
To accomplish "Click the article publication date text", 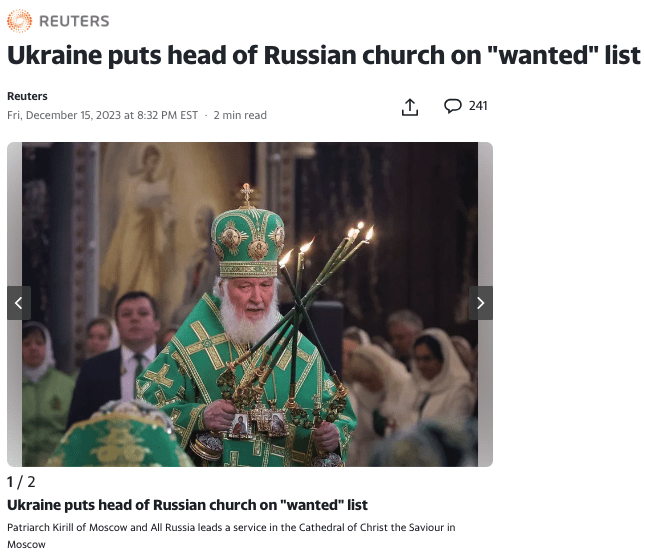I will 102,115.
